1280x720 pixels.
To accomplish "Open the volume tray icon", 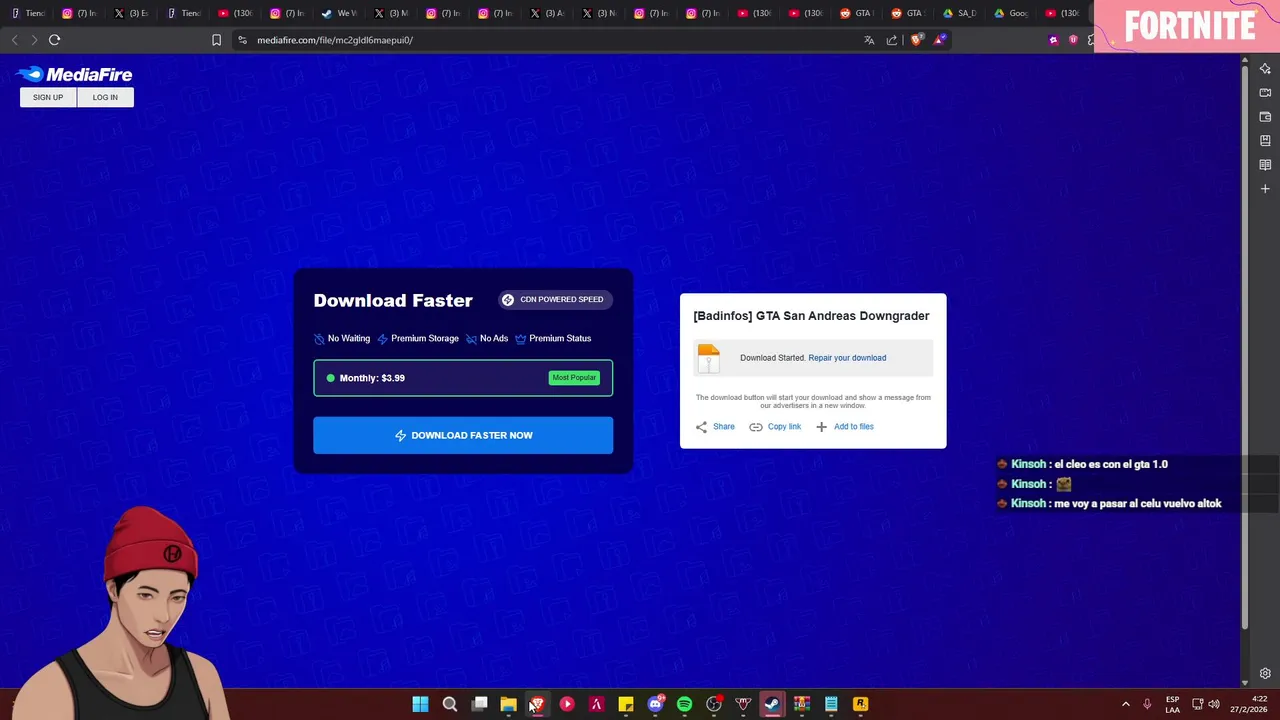I will point(1215,704).
